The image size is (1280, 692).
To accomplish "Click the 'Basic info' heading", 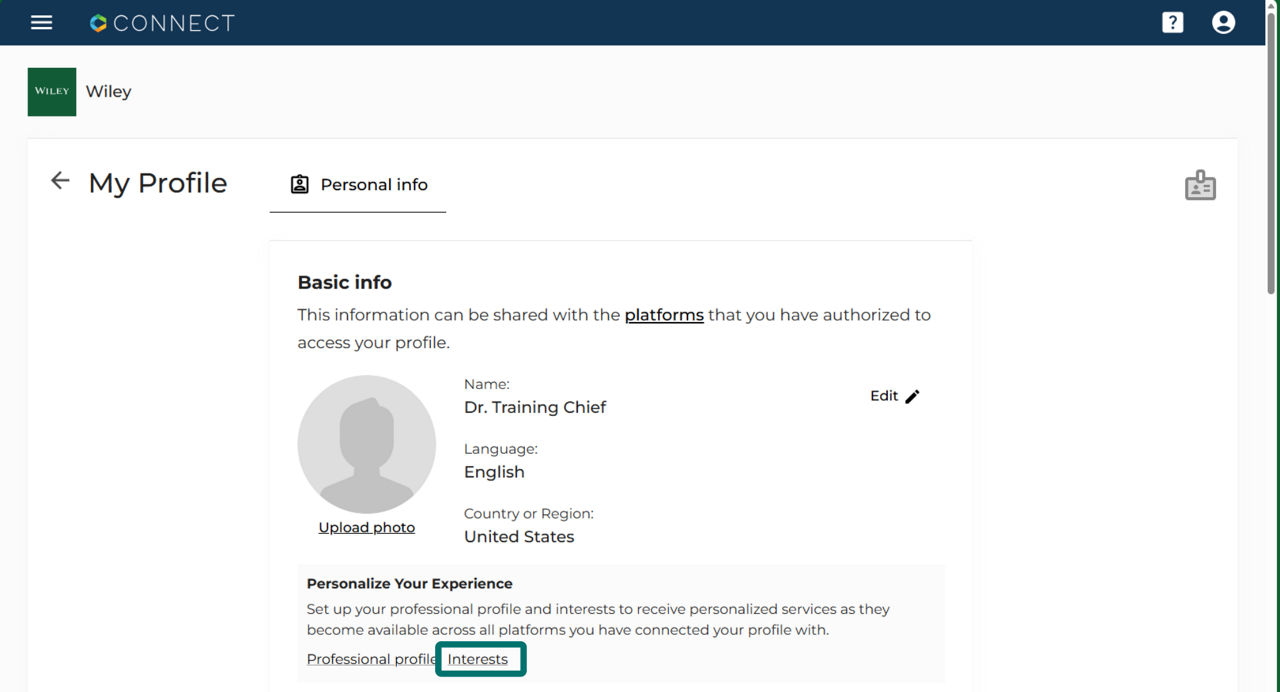I will (345, 282).
